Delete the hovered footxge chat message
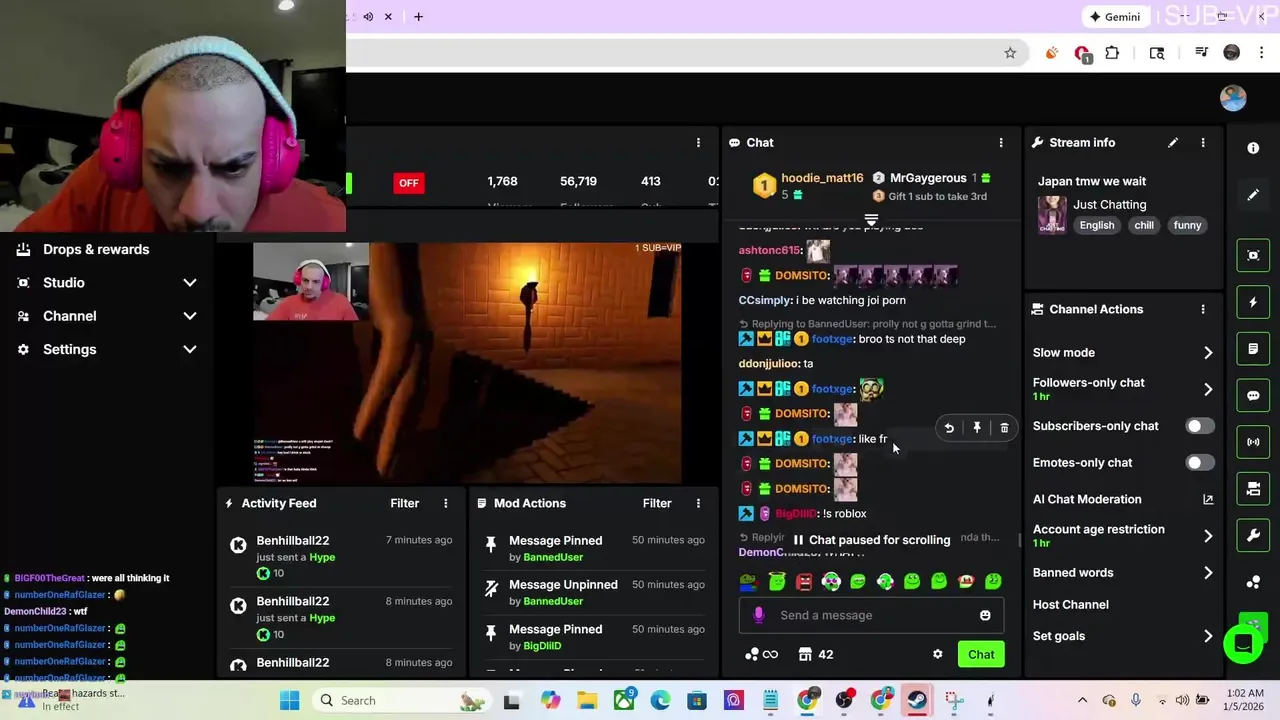This screenshot has width=1280, height=720. 1004,428
